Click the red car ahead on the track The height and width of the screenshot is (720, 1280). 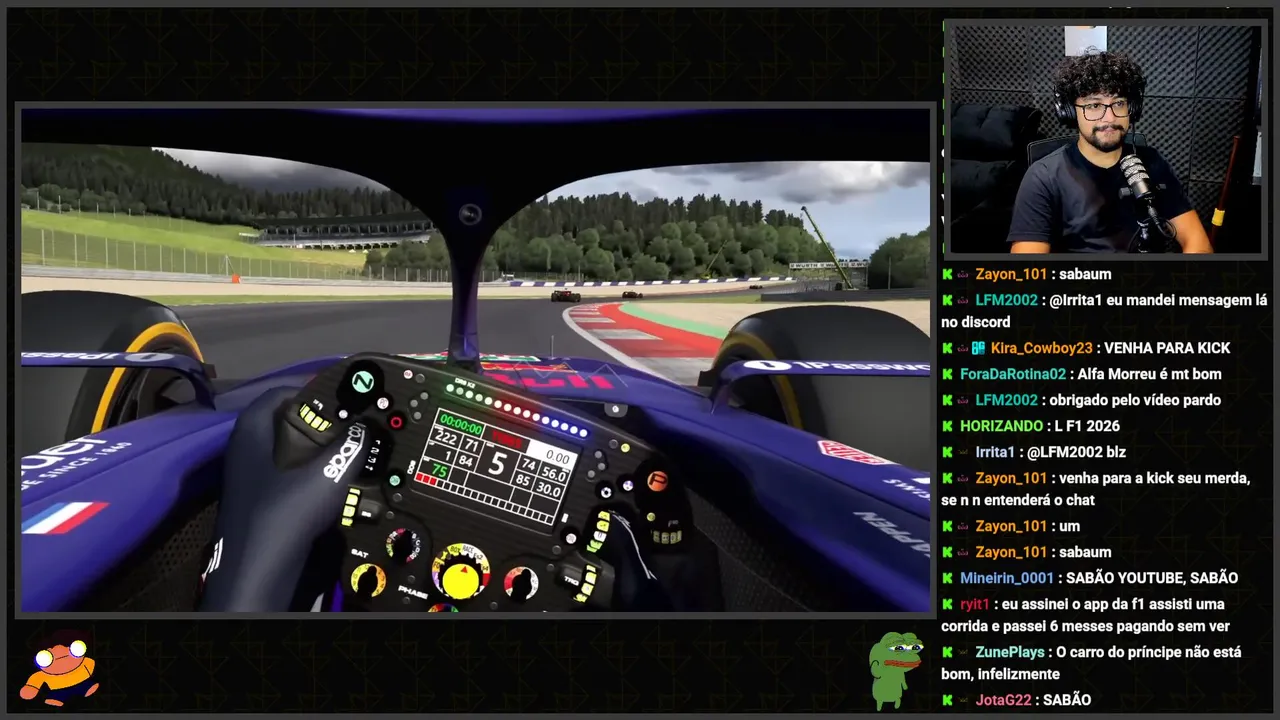click(565, 295)
